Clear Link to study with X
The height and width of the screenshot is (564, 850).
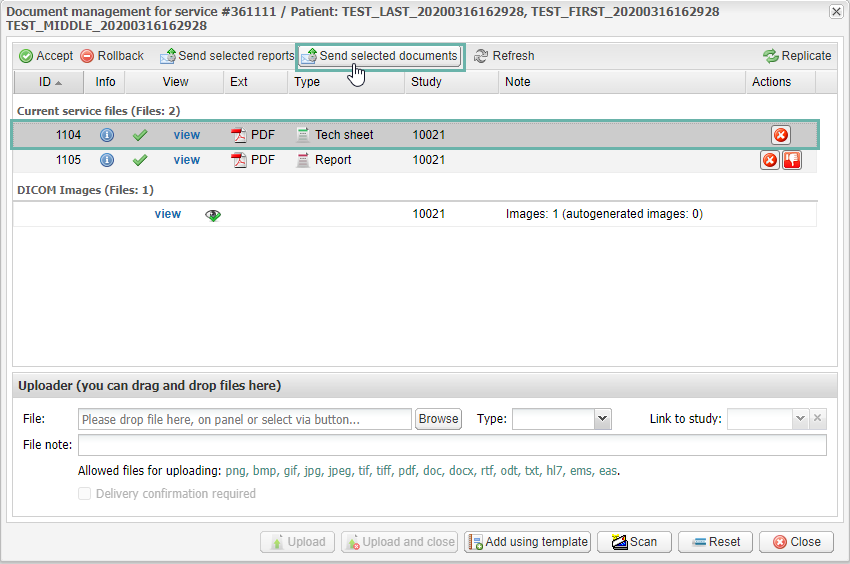pos(817,419)
